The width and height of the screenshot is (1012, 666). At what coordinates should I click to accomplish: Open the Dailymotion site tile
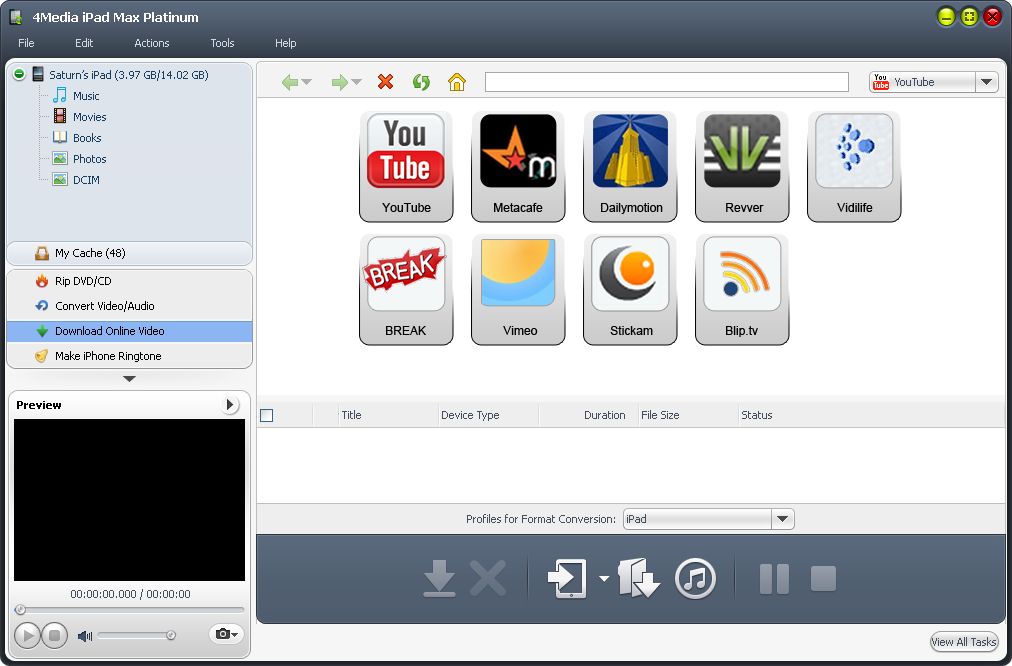[x=631, y=166]
